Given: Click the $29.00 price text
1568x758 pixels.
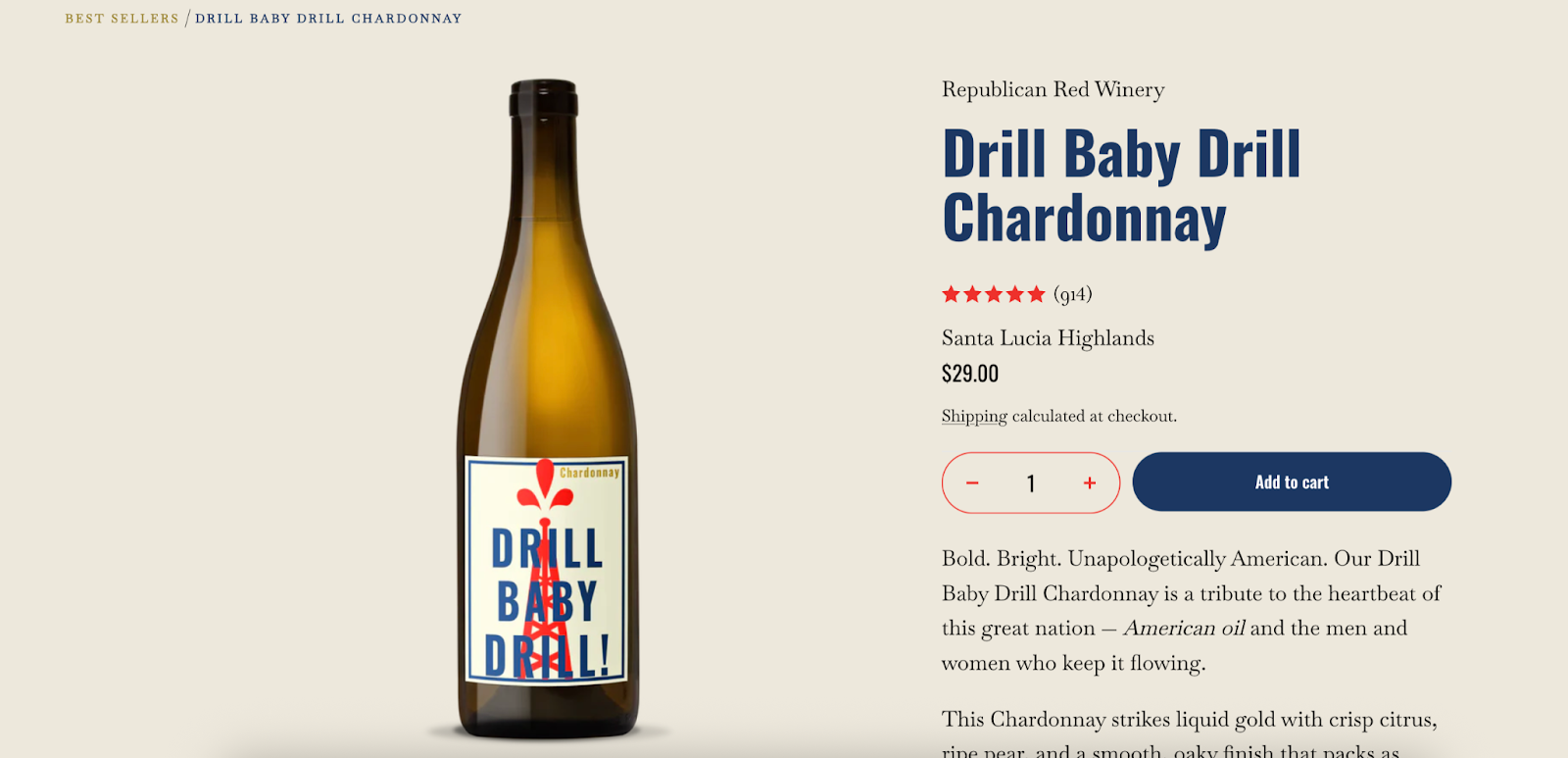Looking at the screenshot, I should coord(970,374).
